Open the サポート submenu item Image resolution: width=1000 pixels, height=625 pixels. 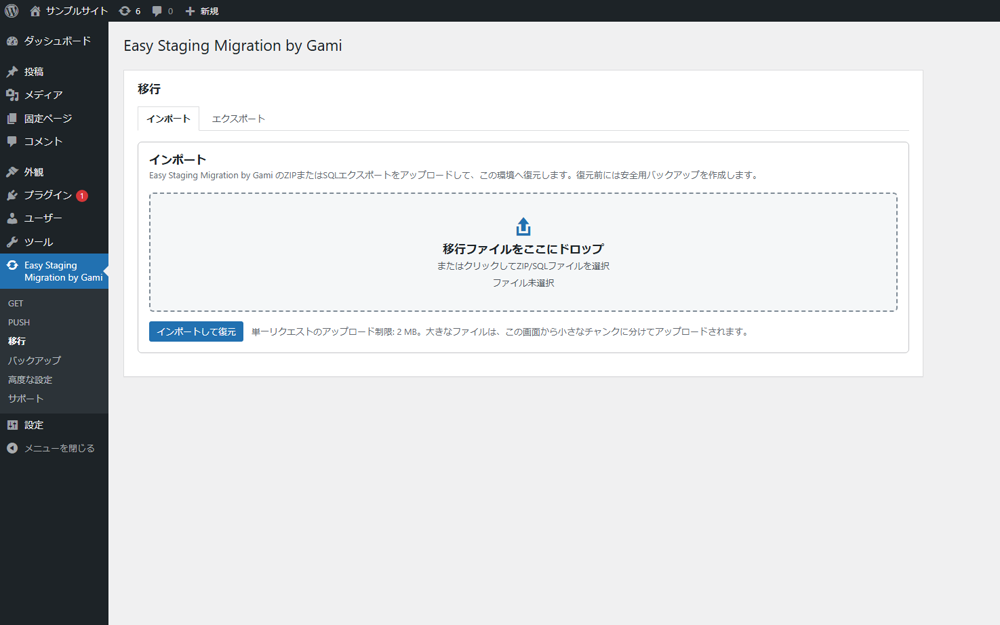pos(26,399)
